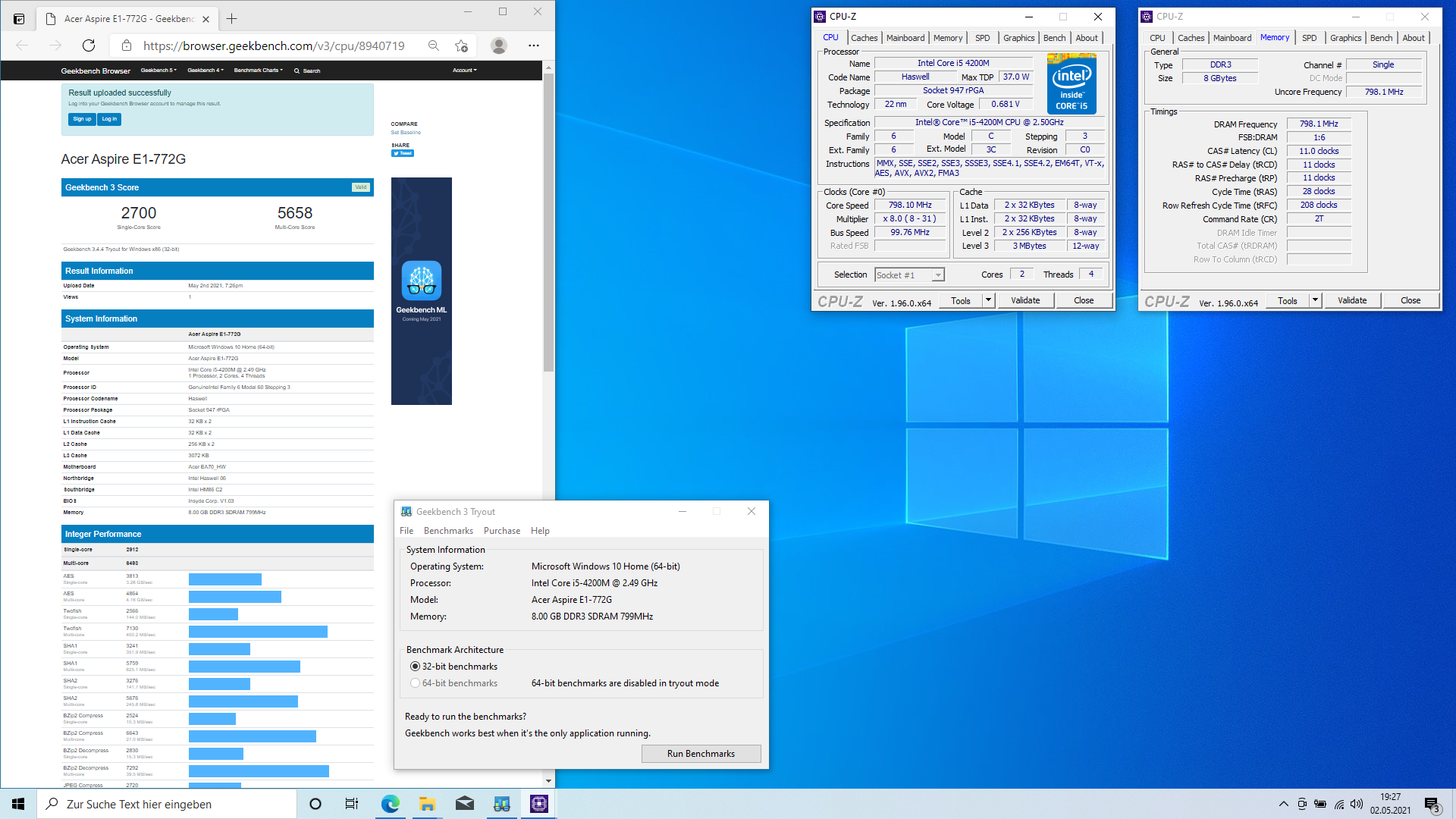Image resolution: width=1456 pixels, height=819 pixels.
Task: Click the Search link in Geekbench navbar
Action: click(x=307, y=71)
